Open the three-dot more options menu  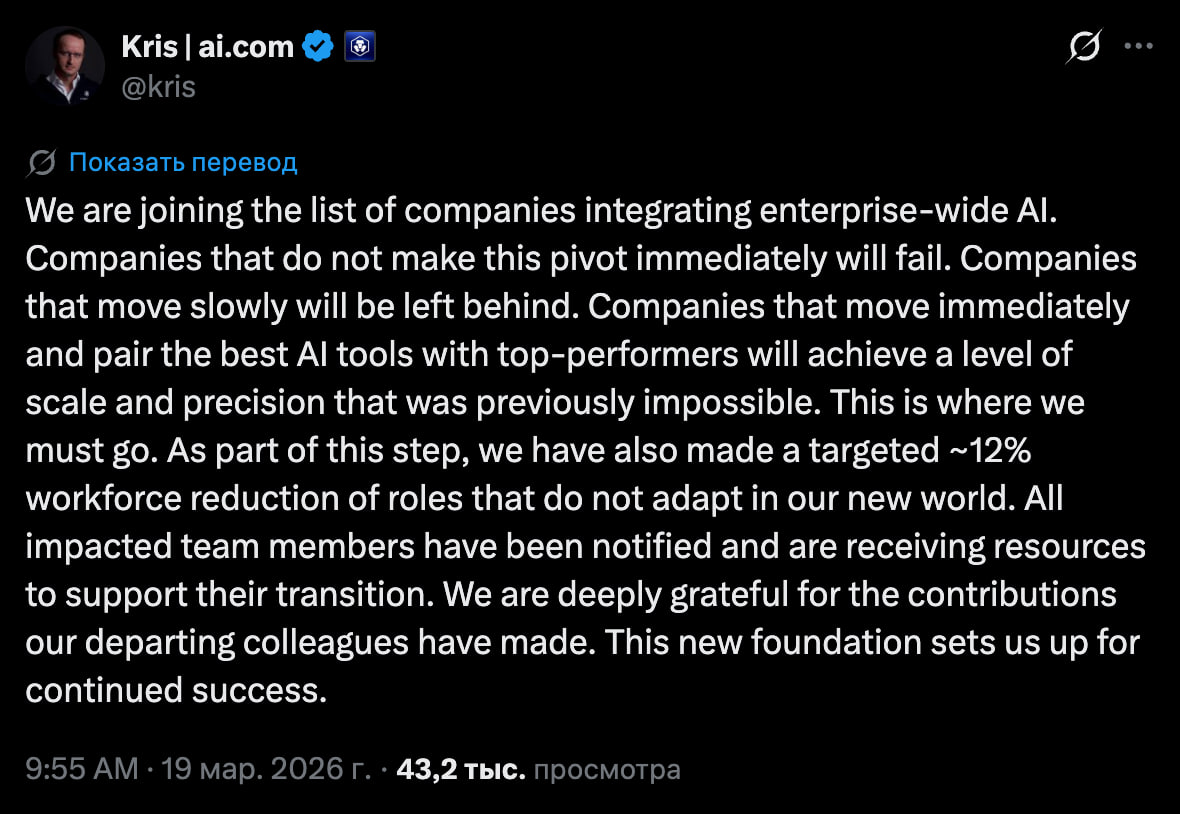(x=1139, y=46)
